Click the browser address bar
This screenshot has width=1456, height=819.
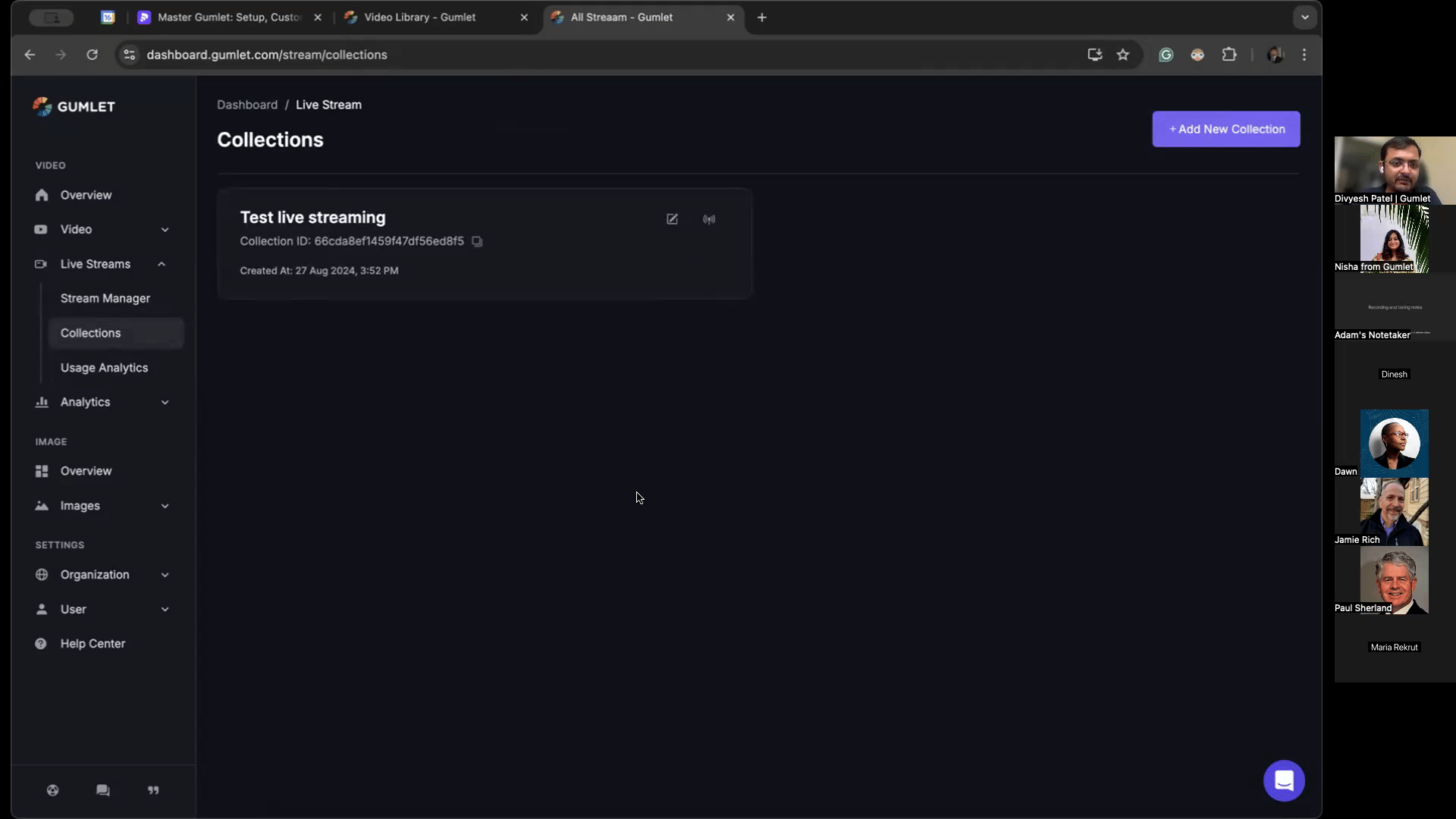tap(531, 55)
